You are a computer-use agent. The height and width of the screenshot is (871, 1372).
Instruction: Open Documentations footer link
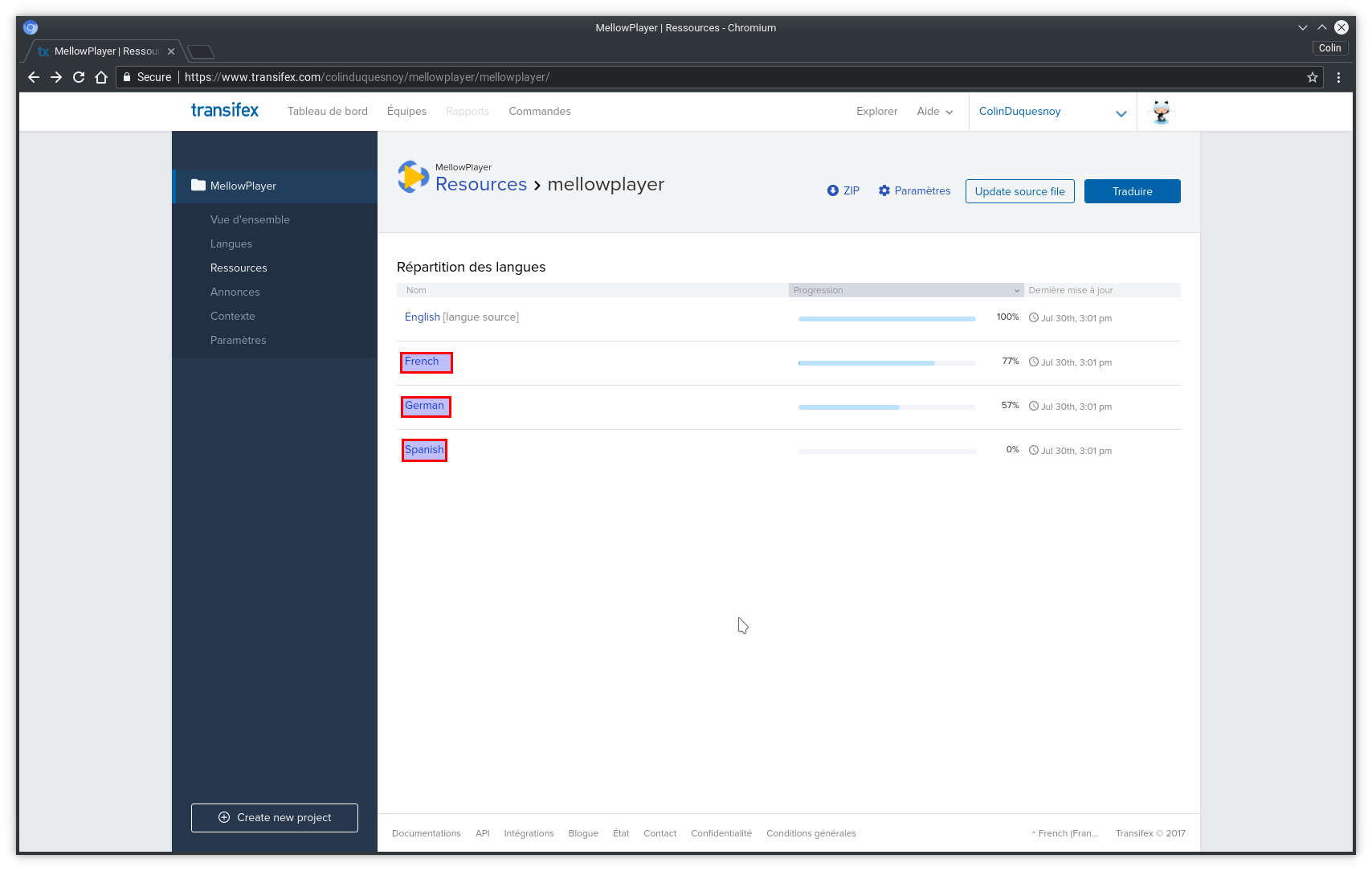(x=427, y=833)
